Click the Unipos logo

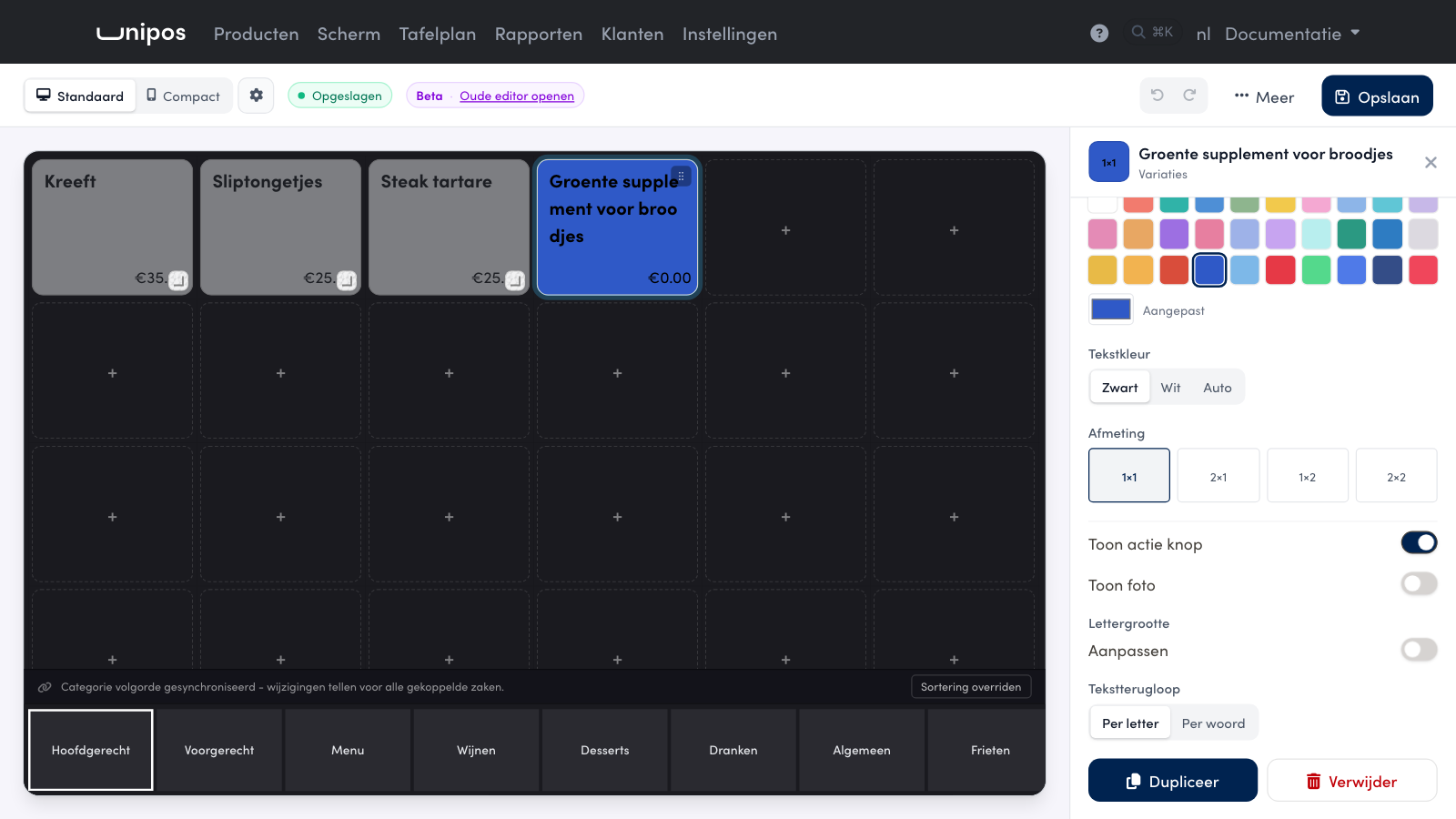[x=141, y=34]
